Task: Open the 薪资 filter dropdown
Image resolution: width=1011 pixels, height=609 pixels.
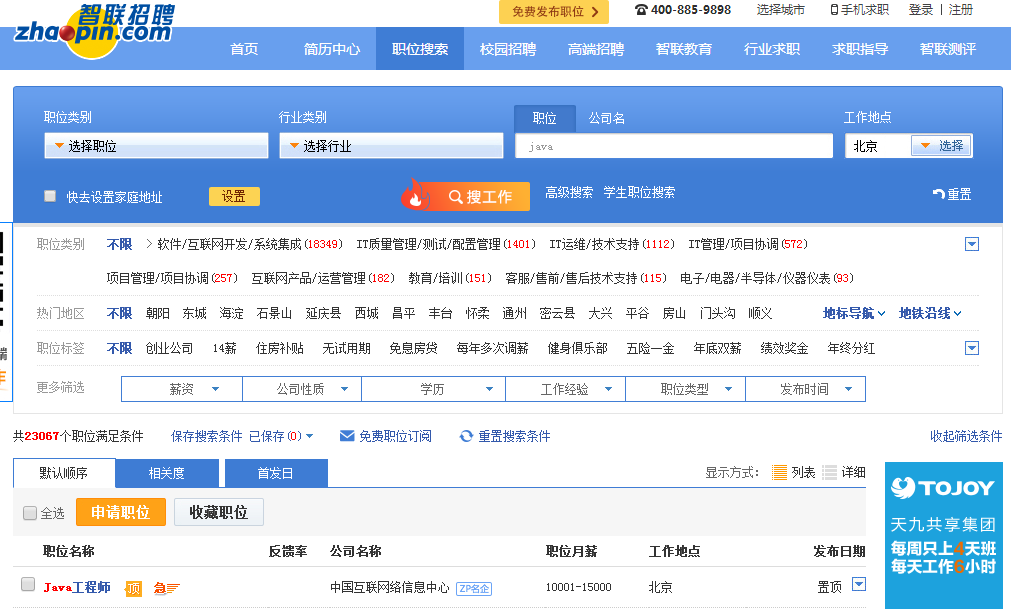Action: (181, 389)
